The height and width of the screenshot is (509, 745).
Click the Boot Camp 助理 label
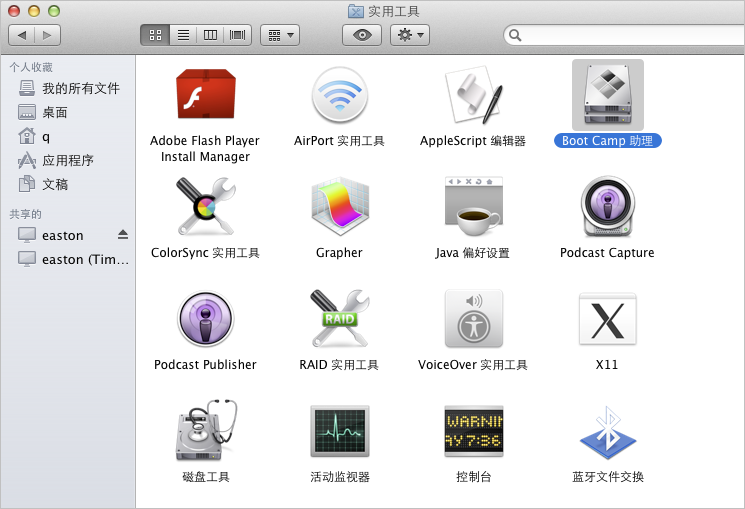pos(608,141)
